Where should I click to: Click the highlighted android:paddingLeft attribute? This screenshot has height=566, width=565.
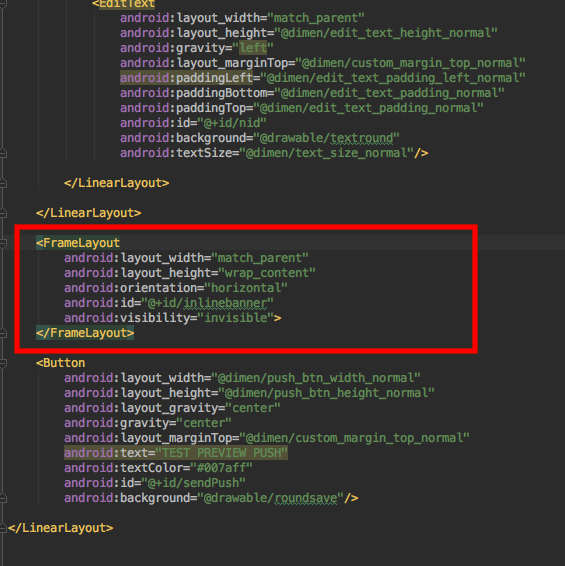(186, 78)
